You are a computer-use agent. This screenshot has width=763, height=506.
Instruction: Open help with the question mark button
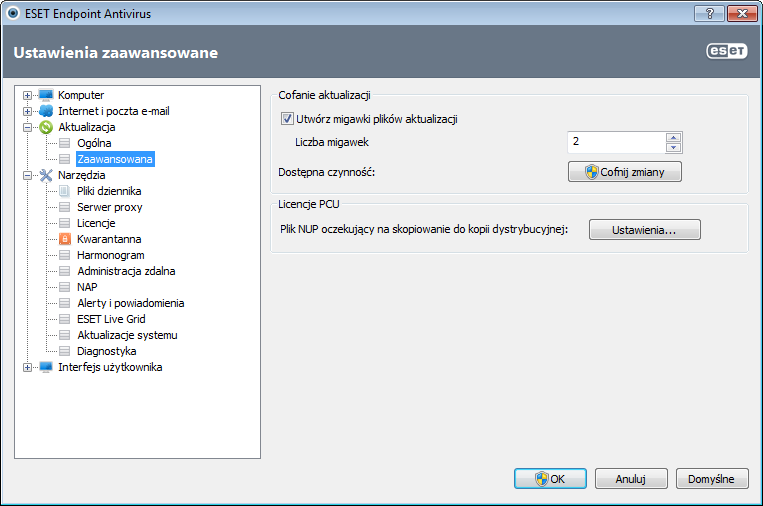click(x=709, y=14)
